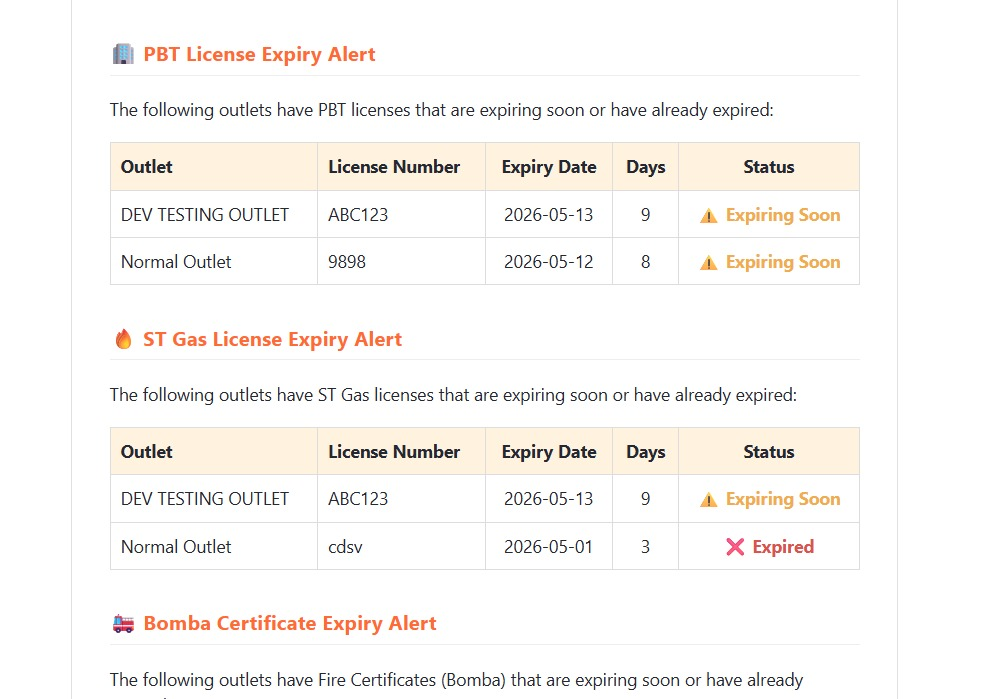This screenshot has width=1004, height=699.
Task: Click days value 8 in PBT table
Action: (645, 262)
